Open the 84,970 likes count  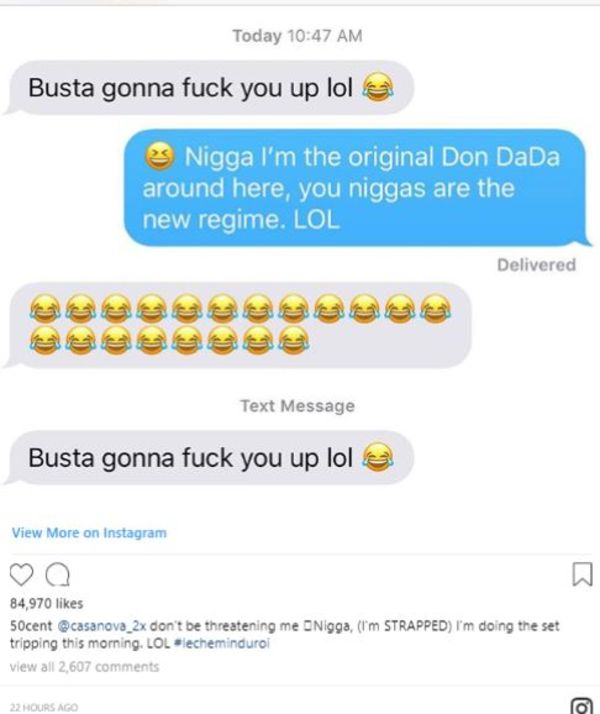(x=46, y=603)
